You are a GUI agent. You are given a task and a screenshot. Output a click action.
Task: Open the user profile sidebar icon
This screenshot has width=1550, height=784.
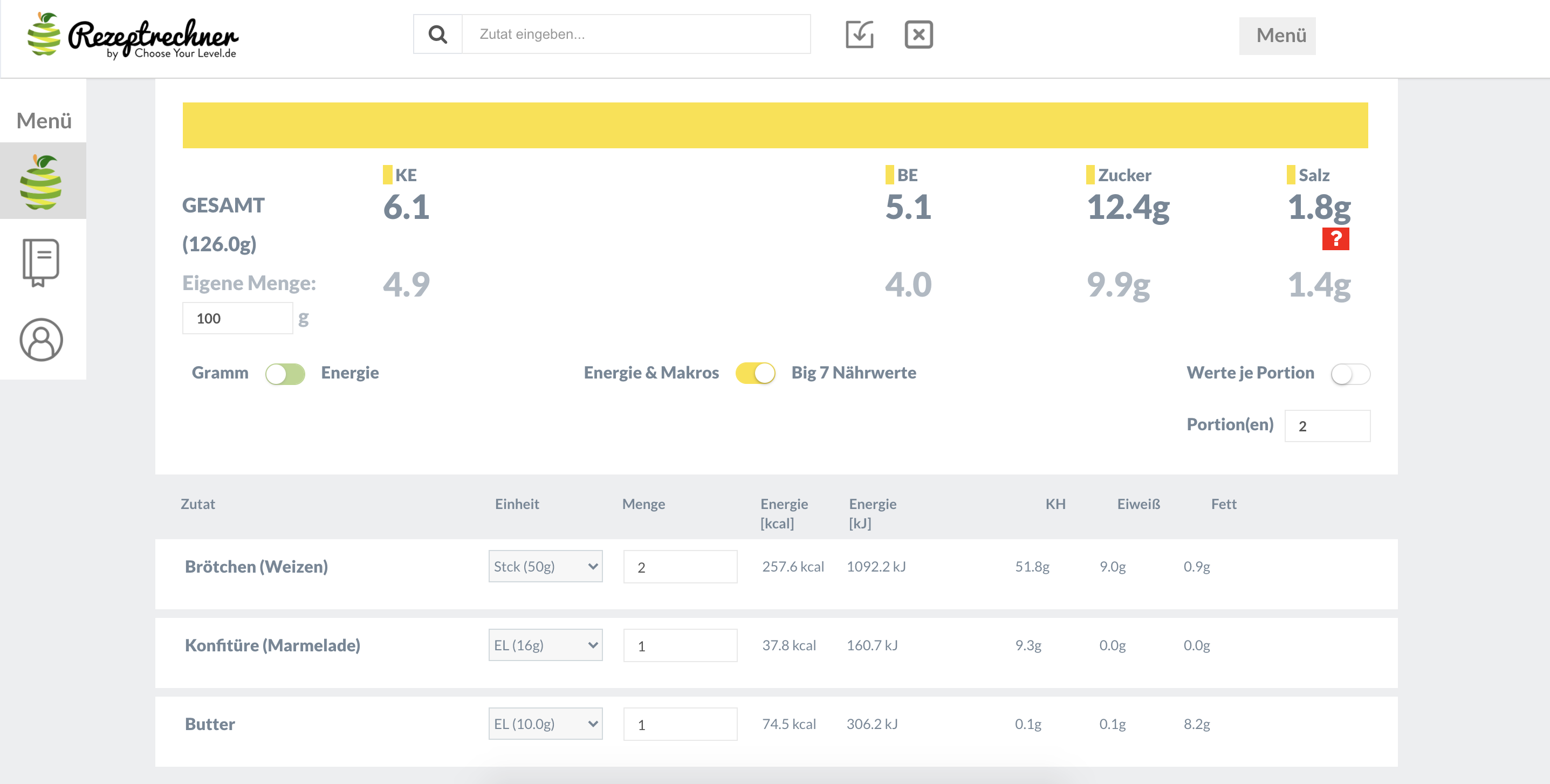pos(41,340)
